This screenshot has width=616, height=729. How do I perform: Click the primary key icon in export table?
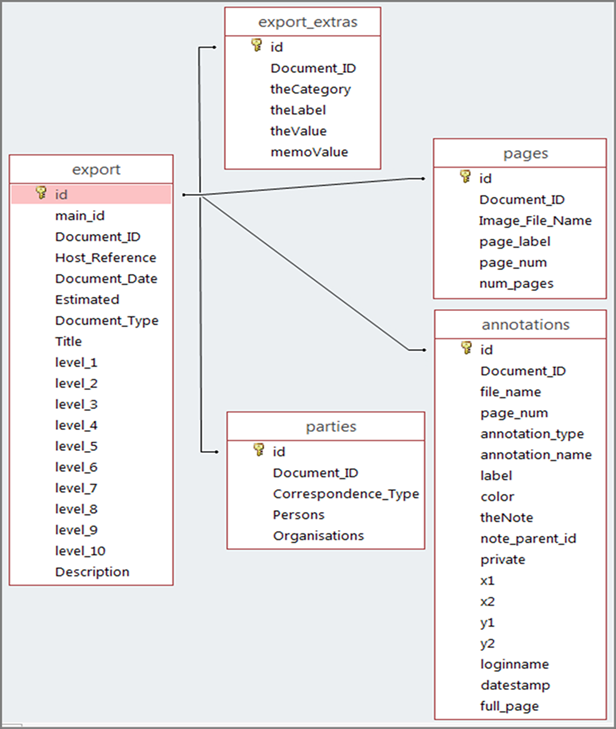click(41, 193)
